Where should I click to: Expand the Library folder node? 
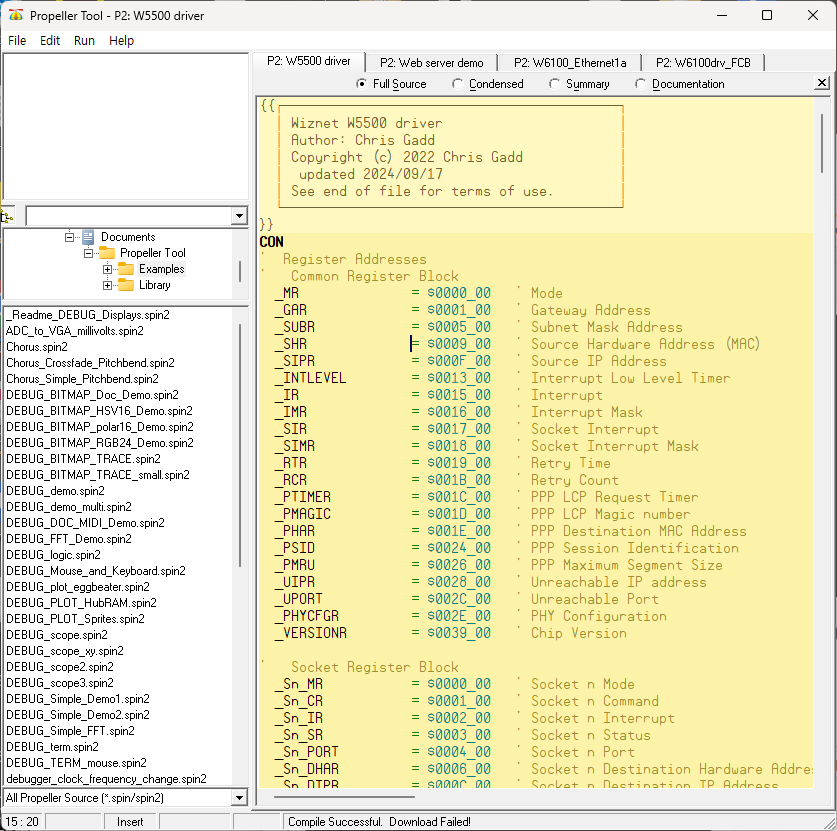107,285
